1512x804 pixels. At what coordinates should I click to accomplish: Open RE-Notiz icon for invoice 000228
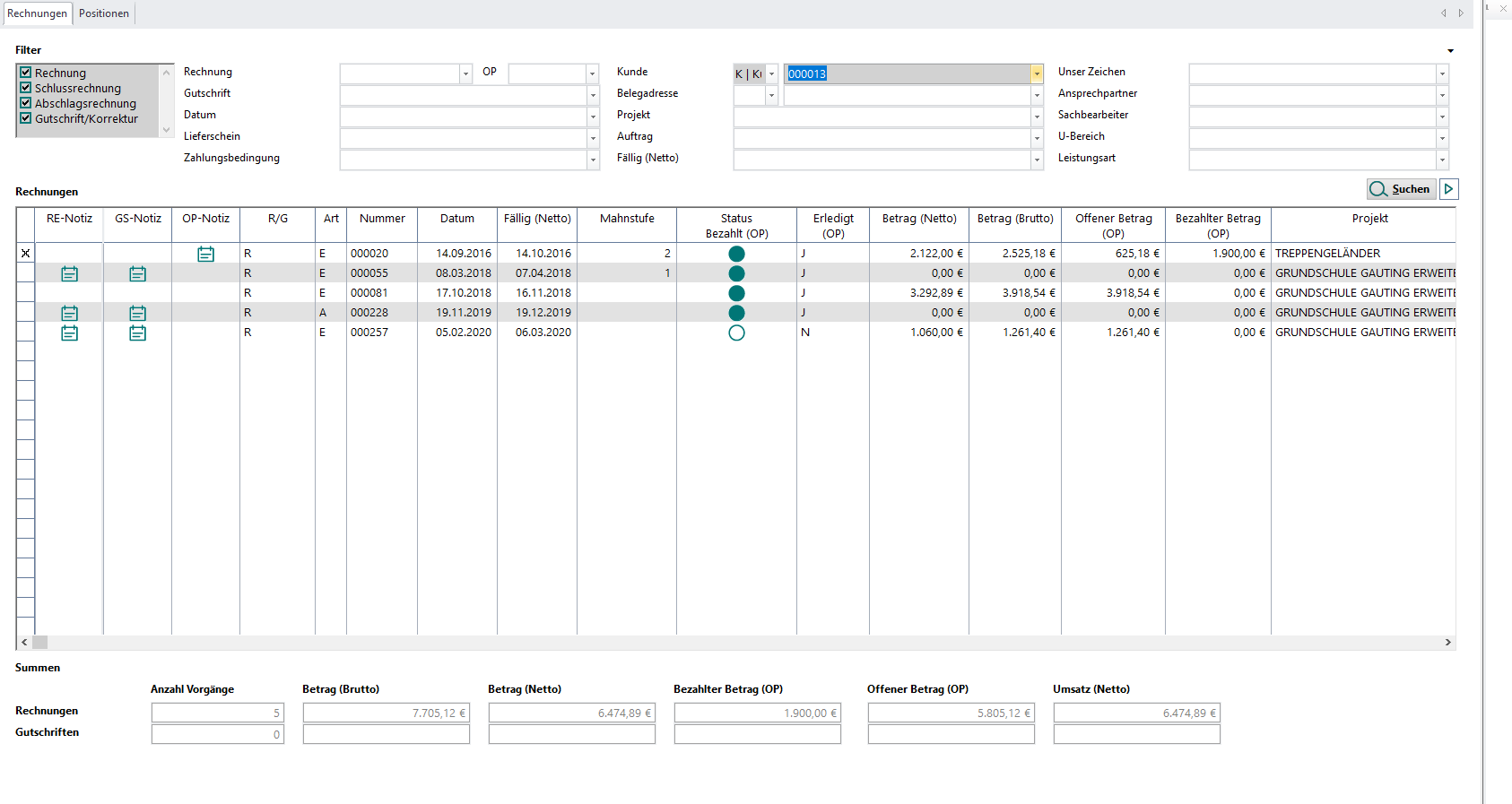pyautogui.click(x=69, y=313)
